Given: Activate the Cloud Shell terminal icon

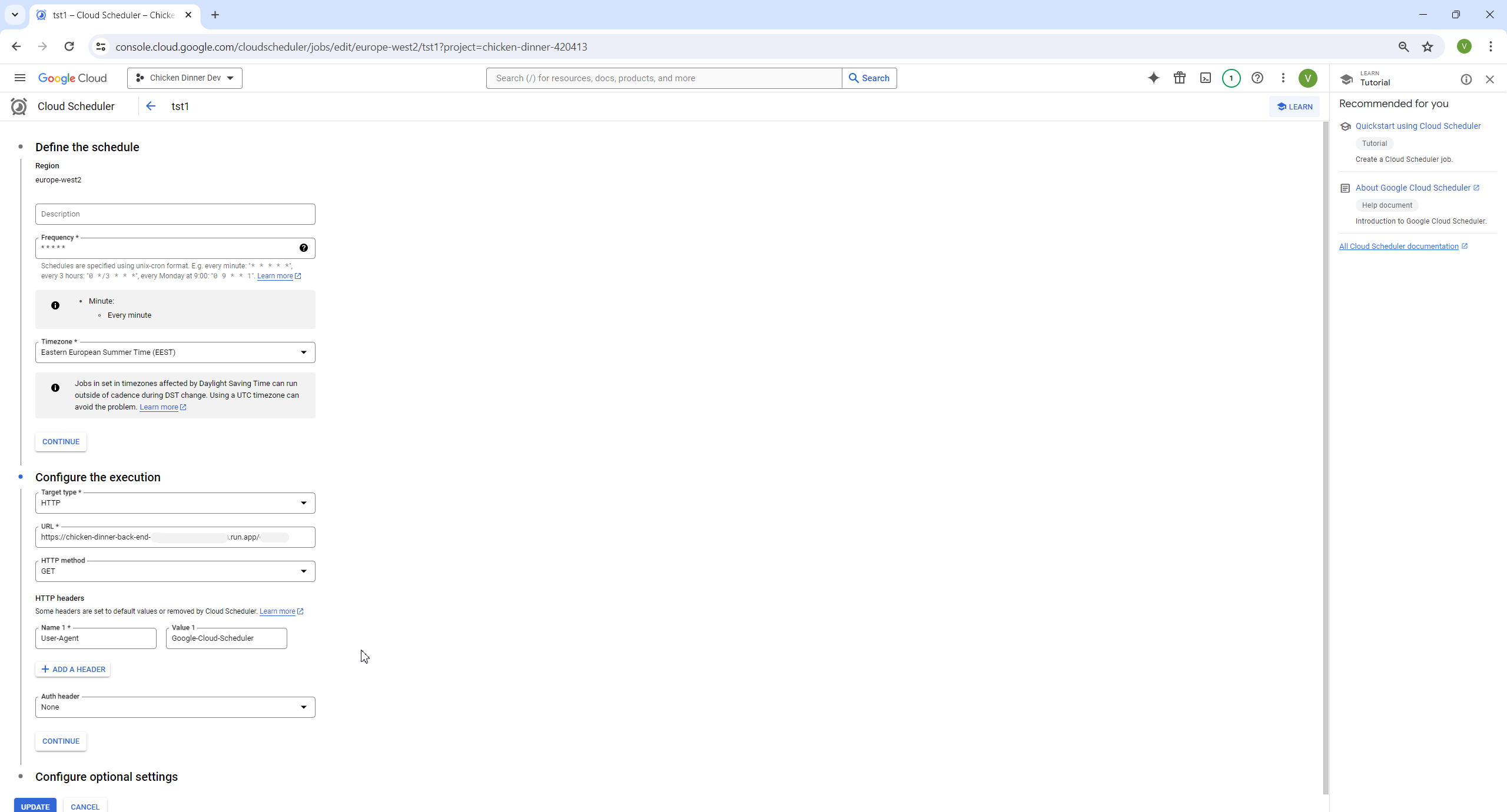Looking at the screenshot, I should 1205,78.
